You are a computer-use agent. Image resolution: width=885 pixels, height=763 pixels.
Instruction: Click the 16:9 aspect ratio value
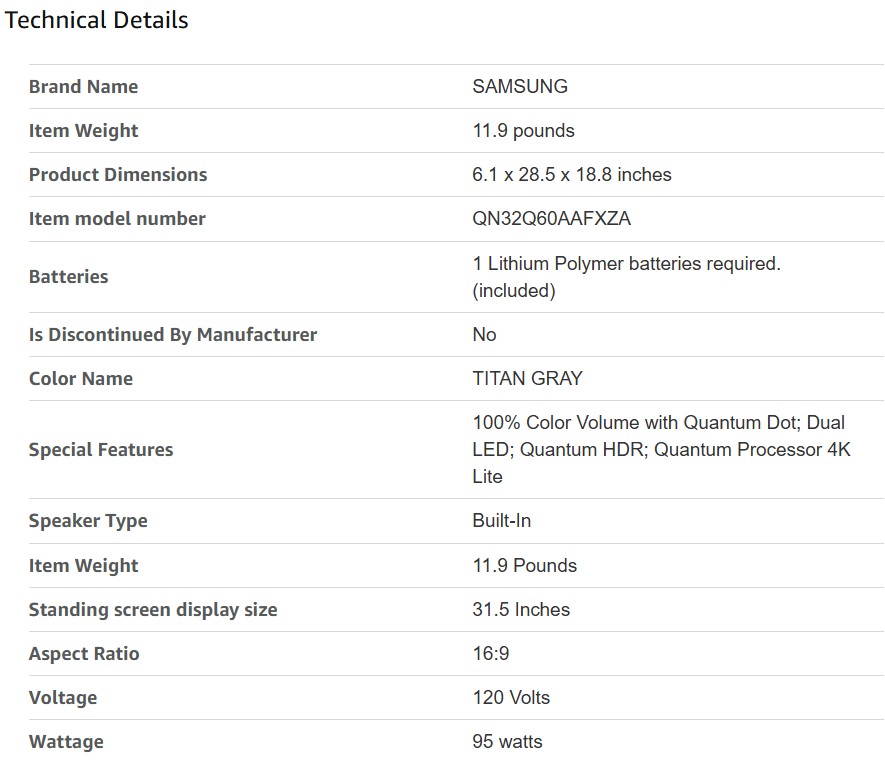point(491,654)
